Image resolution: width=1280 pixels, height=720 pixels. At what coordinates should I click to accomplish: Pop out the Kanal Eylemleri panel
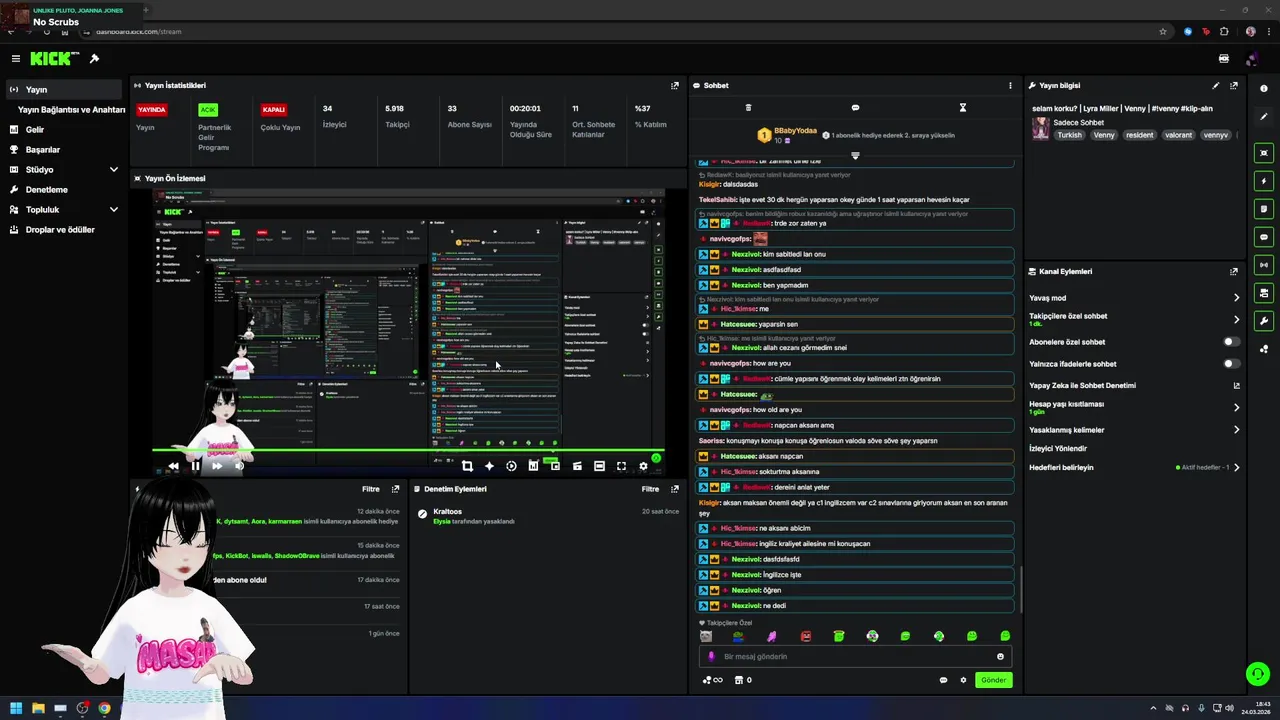(x=1234, y=271)
